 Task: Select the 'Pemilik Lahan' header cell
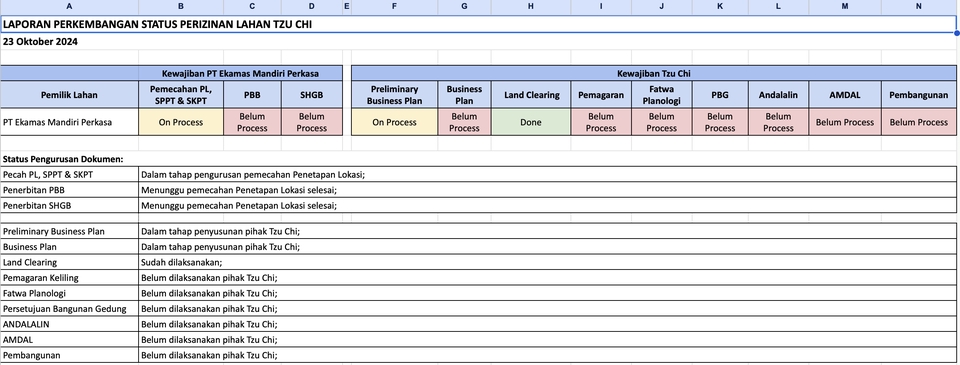tap(69, 95)
